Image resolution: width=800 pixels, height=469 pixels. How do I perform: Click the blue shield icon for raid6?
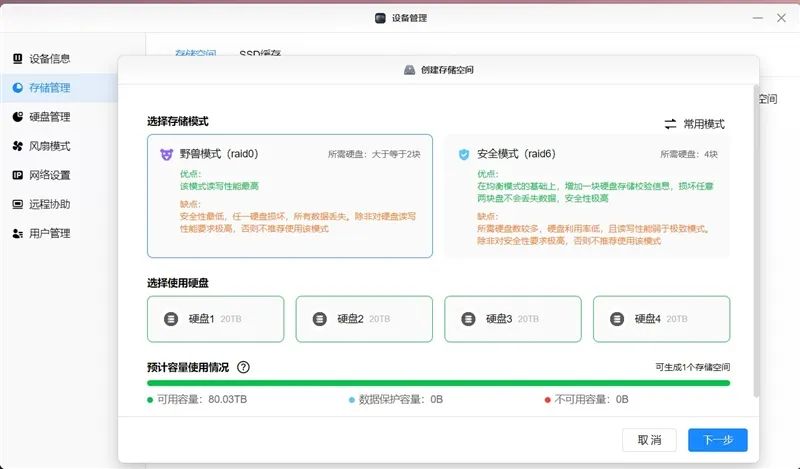click(464, 154)
